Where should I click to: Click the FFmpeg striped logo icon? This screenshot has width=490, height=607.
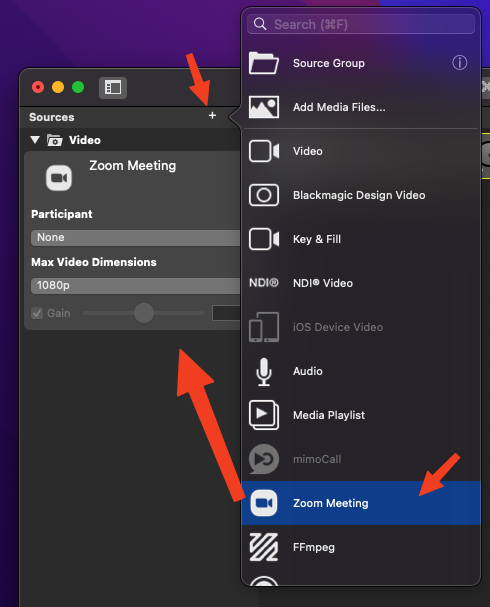click(x=264, y=547)
